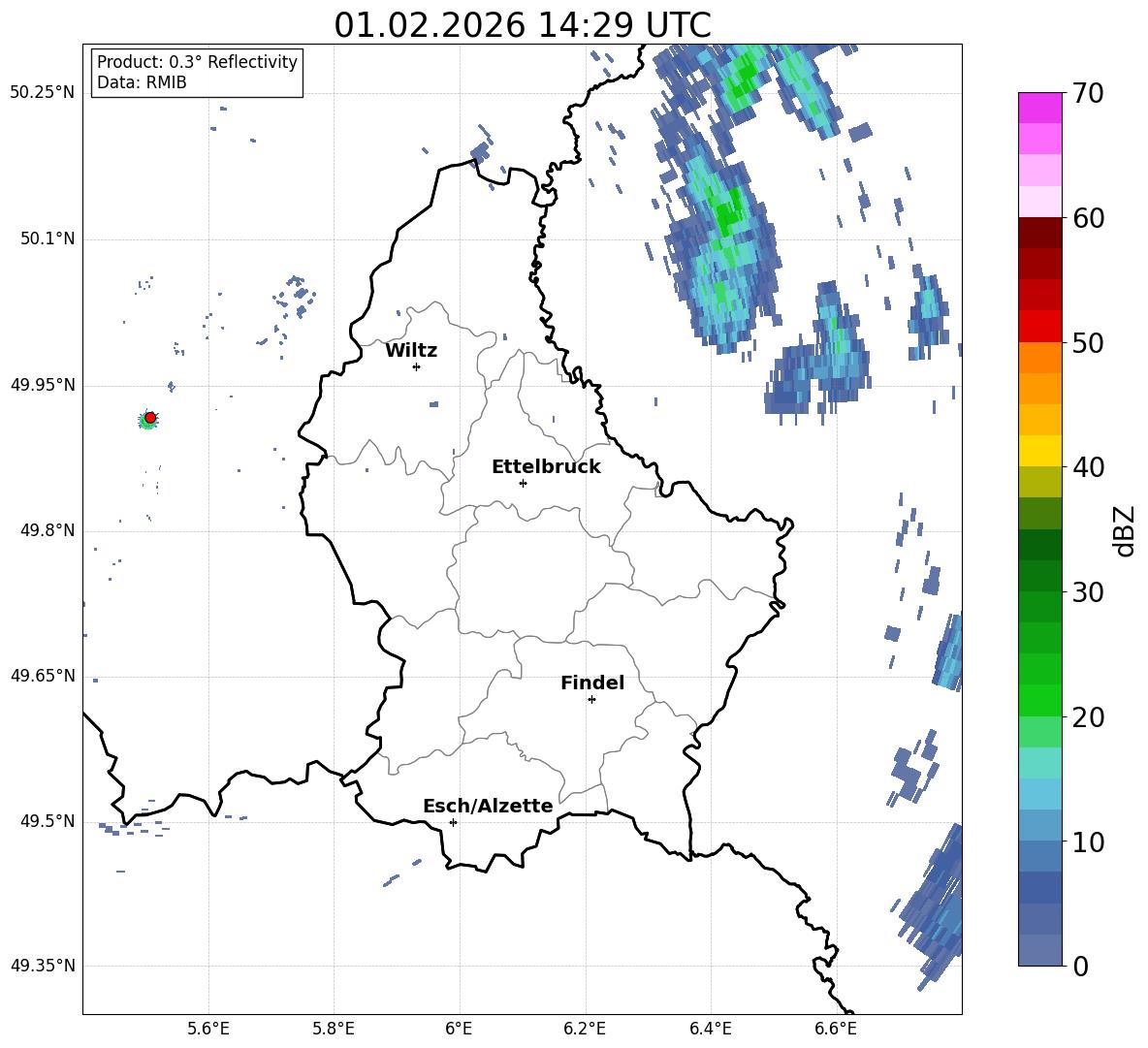The image size is (1148, 1048).
Task: Click the 5.8°E longitude tick label
Action: click(x=334, y=1029)
